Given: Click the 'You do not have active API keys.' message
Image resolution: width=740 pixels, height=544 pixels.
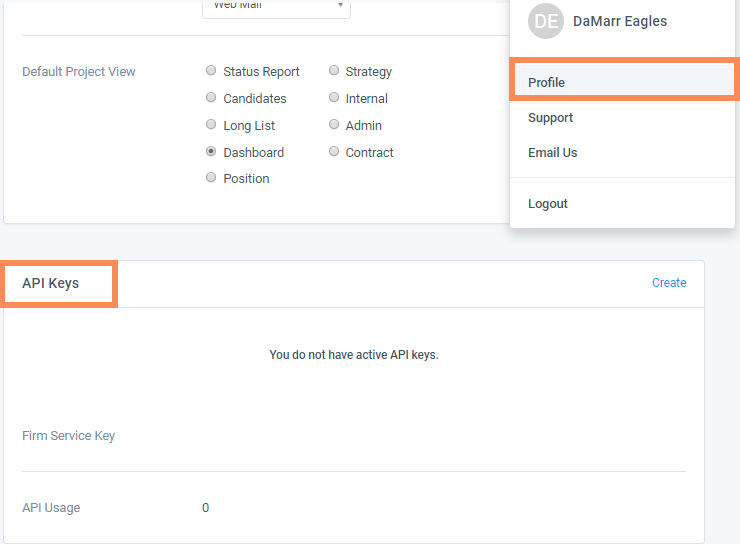Looking at the screenshot, I should tap(353, 355).
